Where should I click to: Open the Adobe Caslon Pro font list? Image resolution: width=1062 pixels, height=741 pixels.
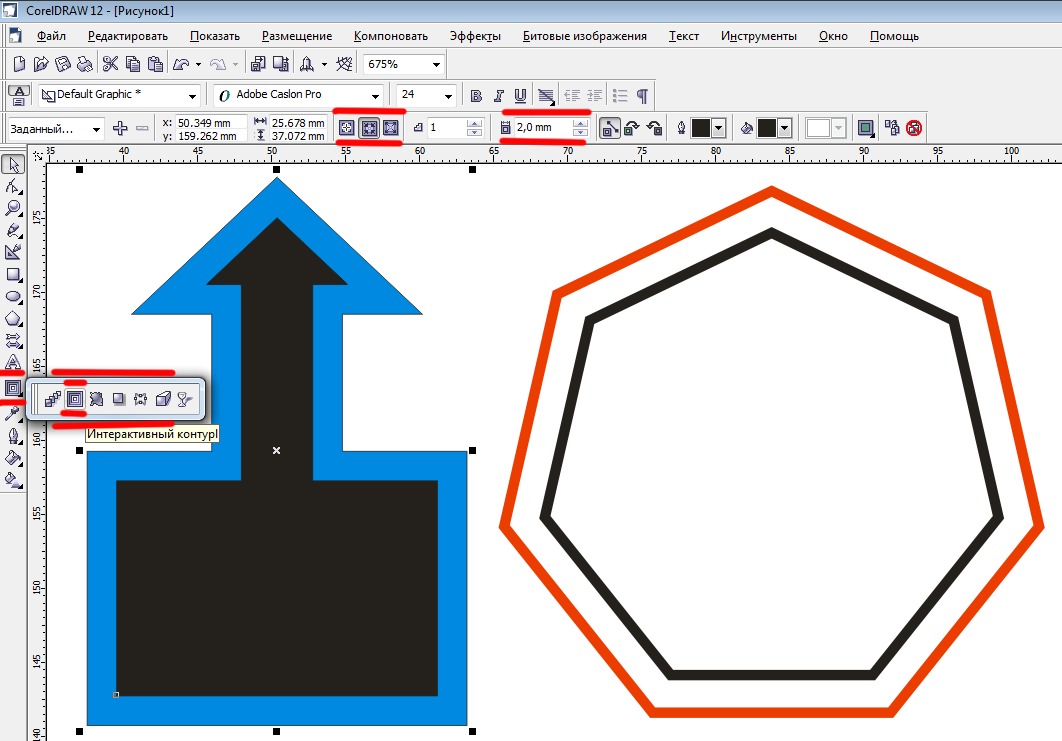coord(375,96)
